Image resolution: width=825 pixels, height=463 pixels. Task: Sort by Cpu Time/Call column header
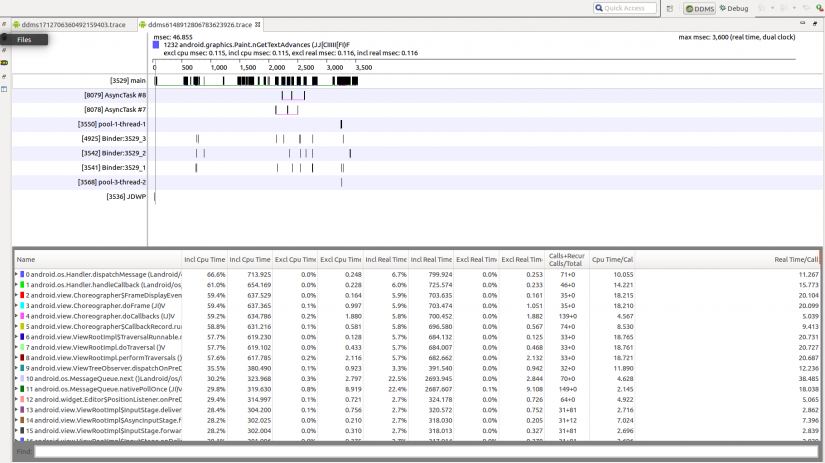[x=612, y=259]
